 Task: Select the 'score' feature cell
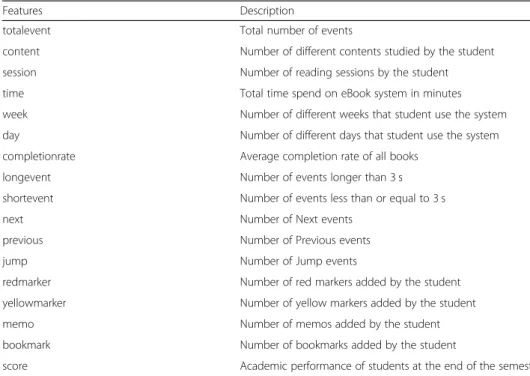click(15, 366)
